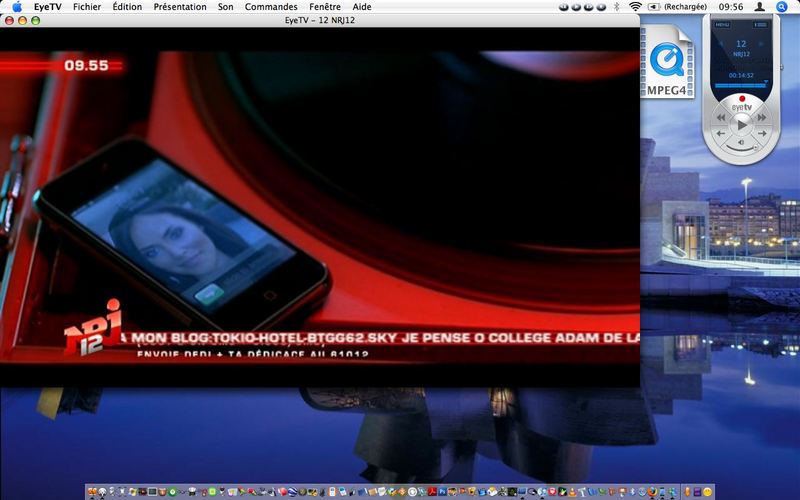
Task: Start recording with the red record button
Action: pos(742,98)
